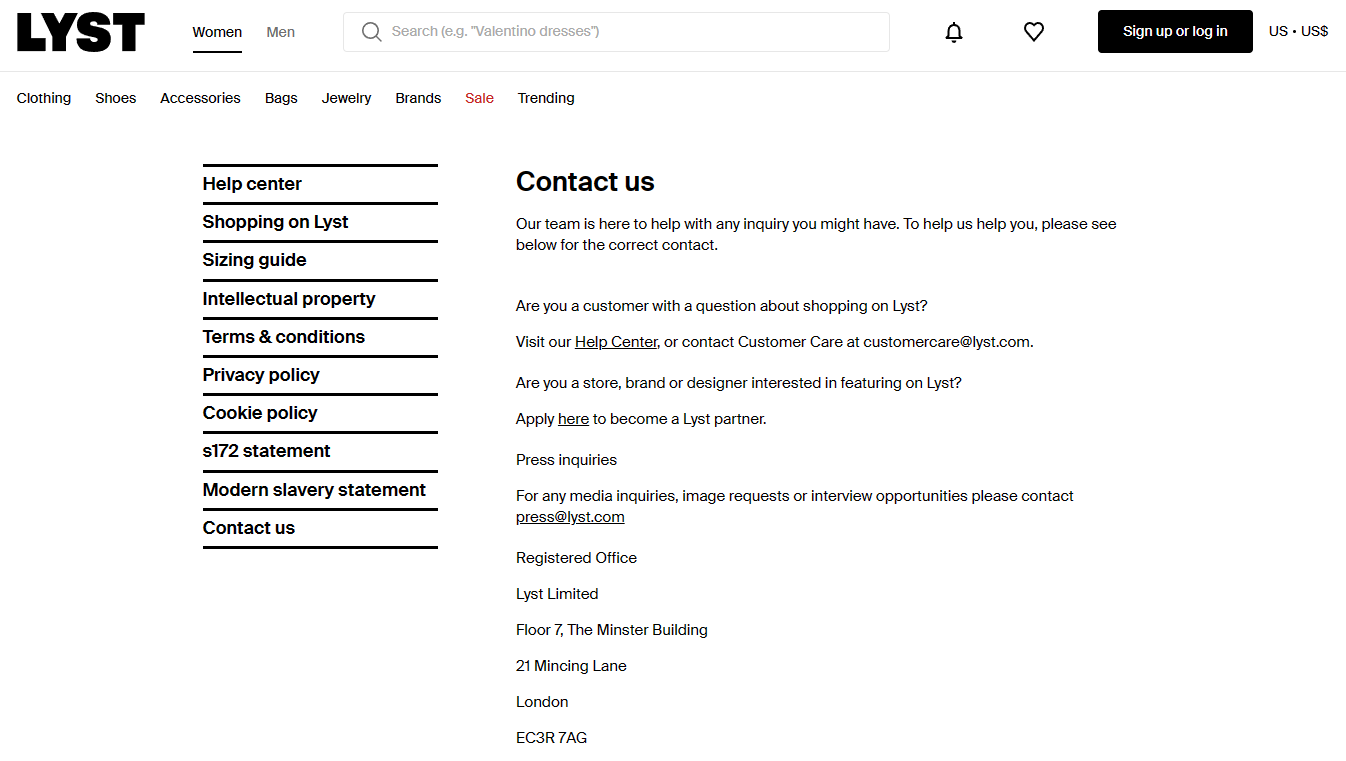
Task: Click the search magnifier icon
Action: coord(372,32)
